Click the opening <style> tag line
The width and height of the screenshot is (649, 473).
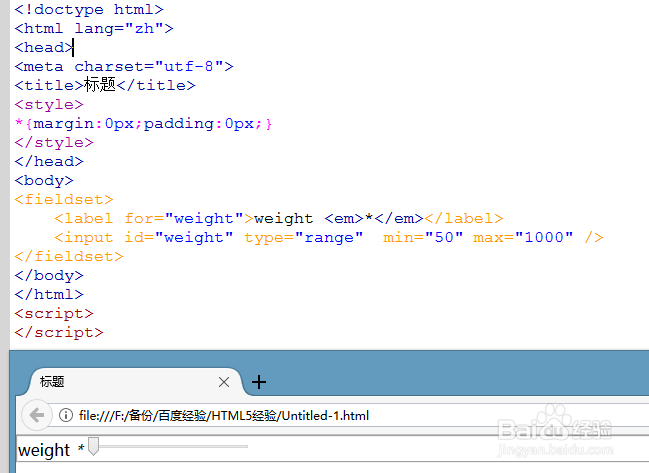[x=49, y=104]
